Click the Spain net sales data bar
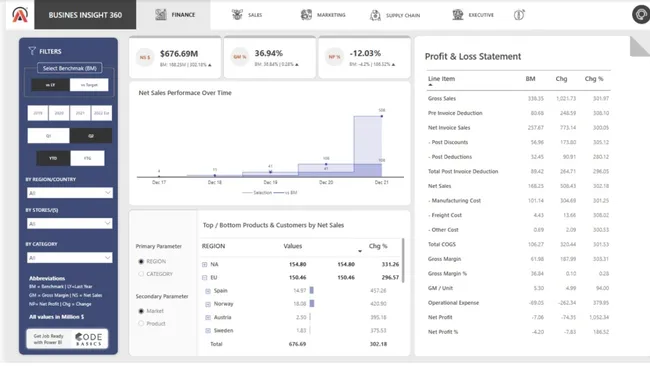Screen dimensions: 650x366 [312, 291]
